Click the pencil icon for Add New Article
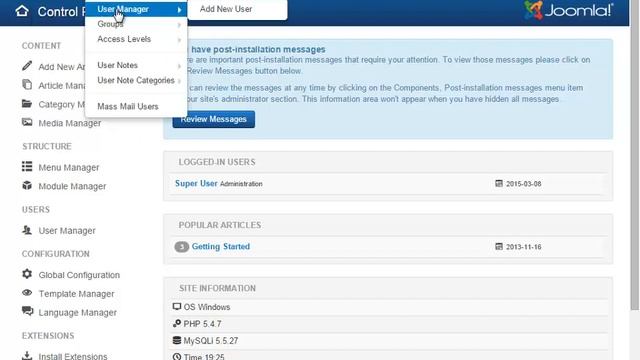Viewport: 640px width, 360px height. (27, 66)
